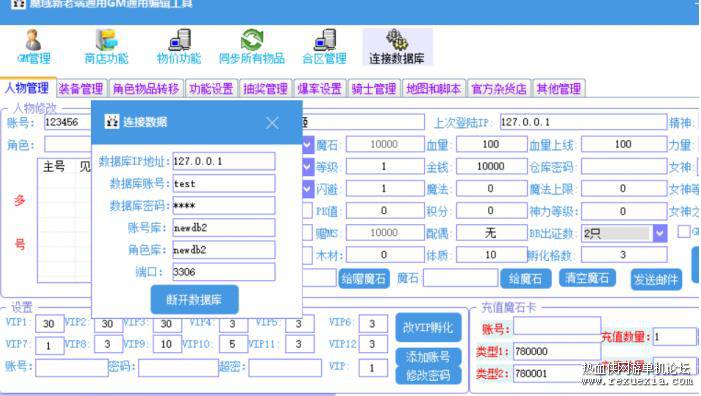Open the 官方杂货店 tab
The width and height of the screenshot is (701, 396).
(x=499, y=88)
